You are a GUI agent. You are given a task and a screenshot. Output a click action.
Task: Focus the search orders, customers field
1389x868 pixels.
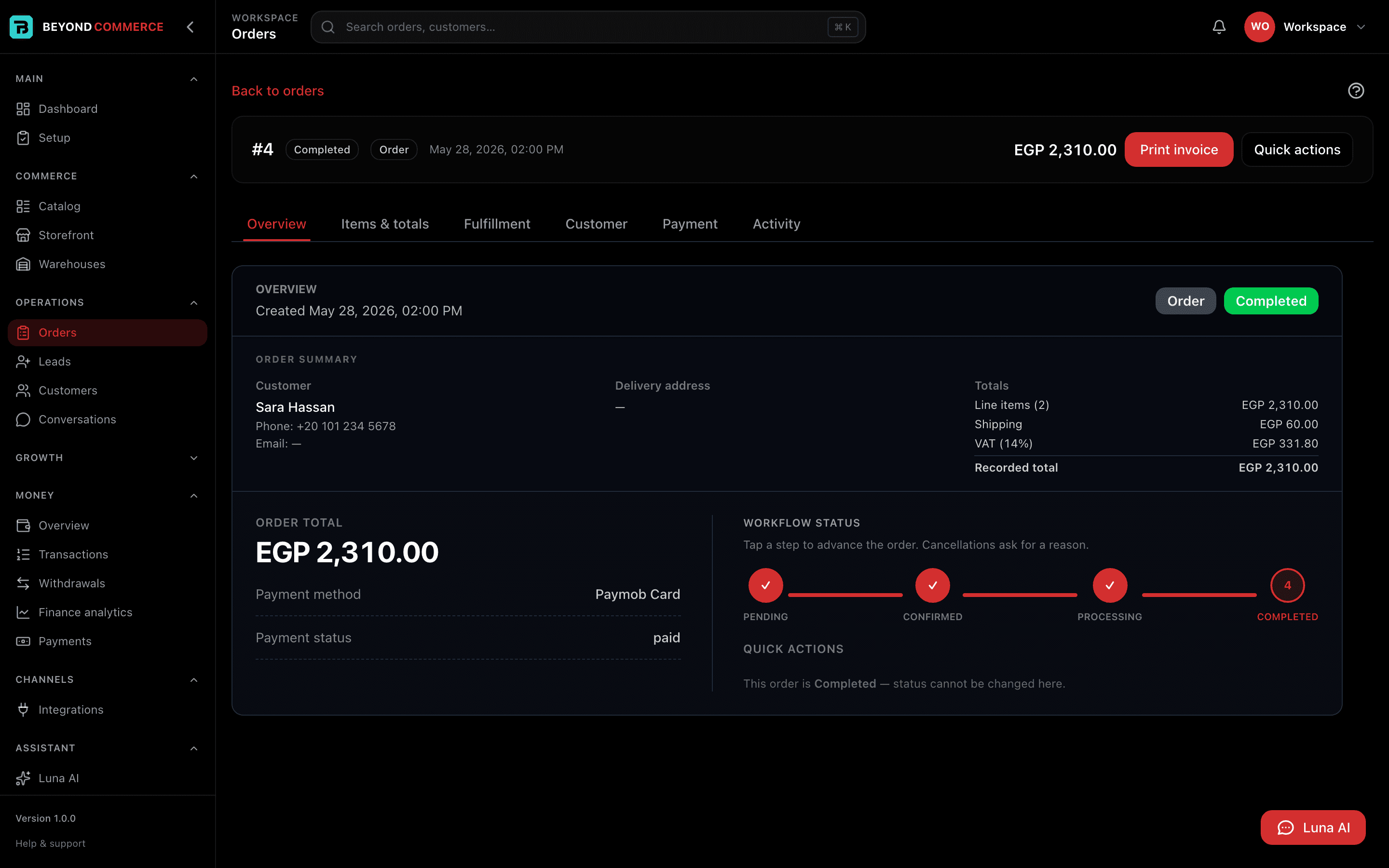coord(588,27)
